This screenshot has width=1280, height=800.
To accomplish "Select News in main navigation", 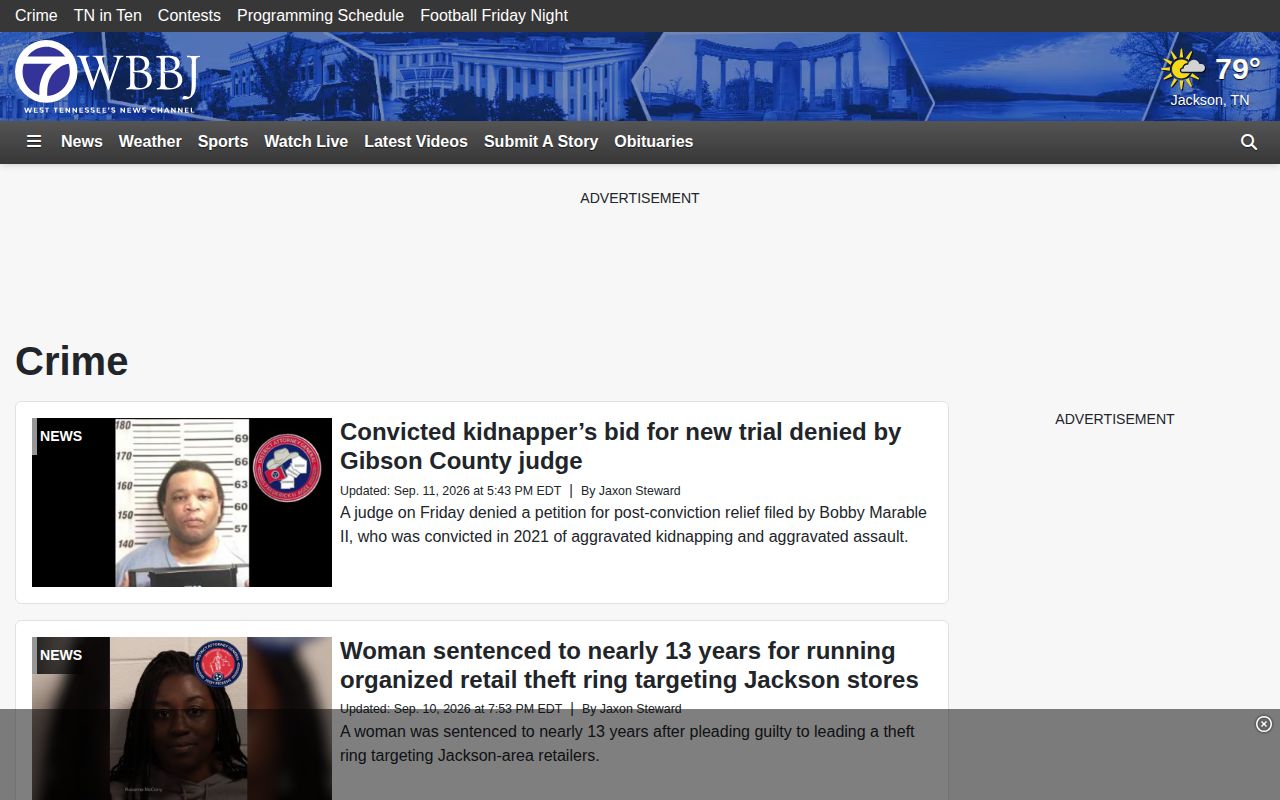I will pyautogui.click(x=82, y=142).
